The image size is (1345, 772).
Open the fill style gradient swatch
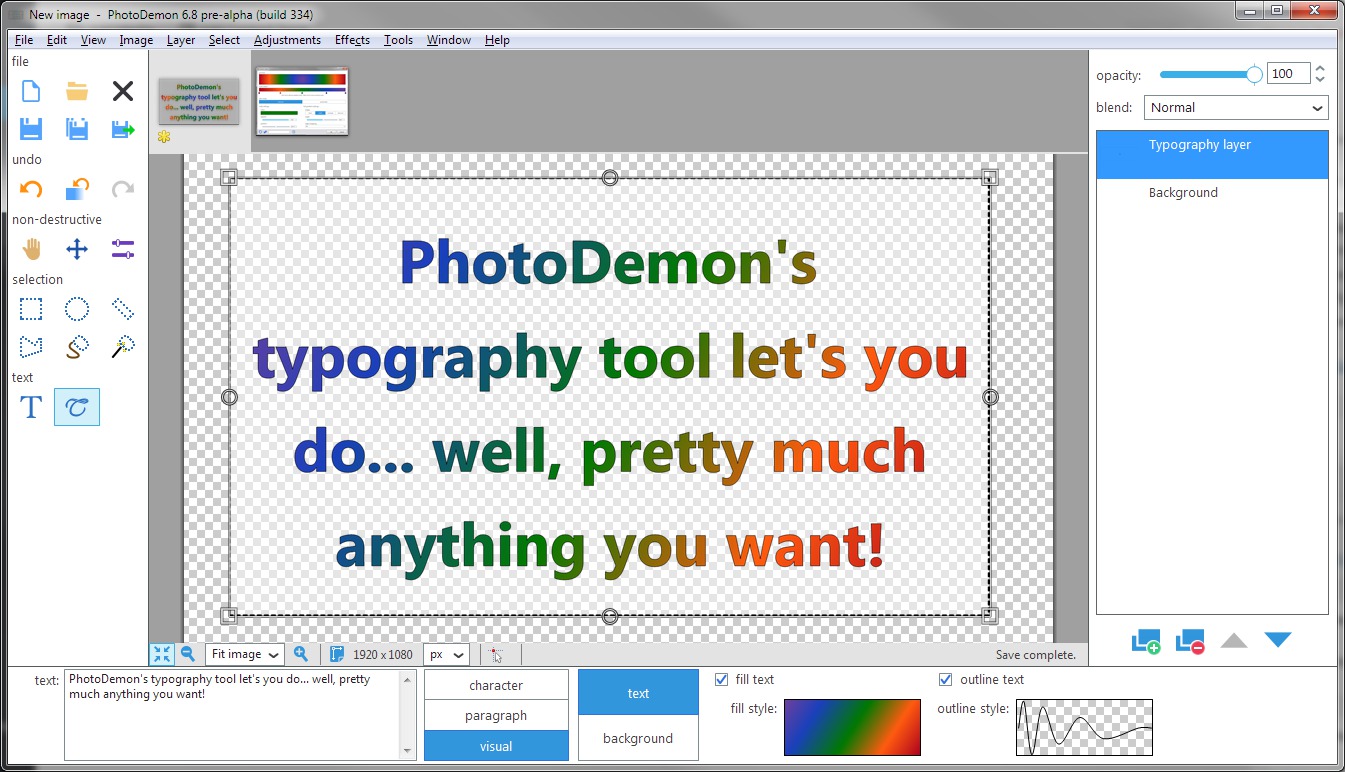tap(852, 727)
